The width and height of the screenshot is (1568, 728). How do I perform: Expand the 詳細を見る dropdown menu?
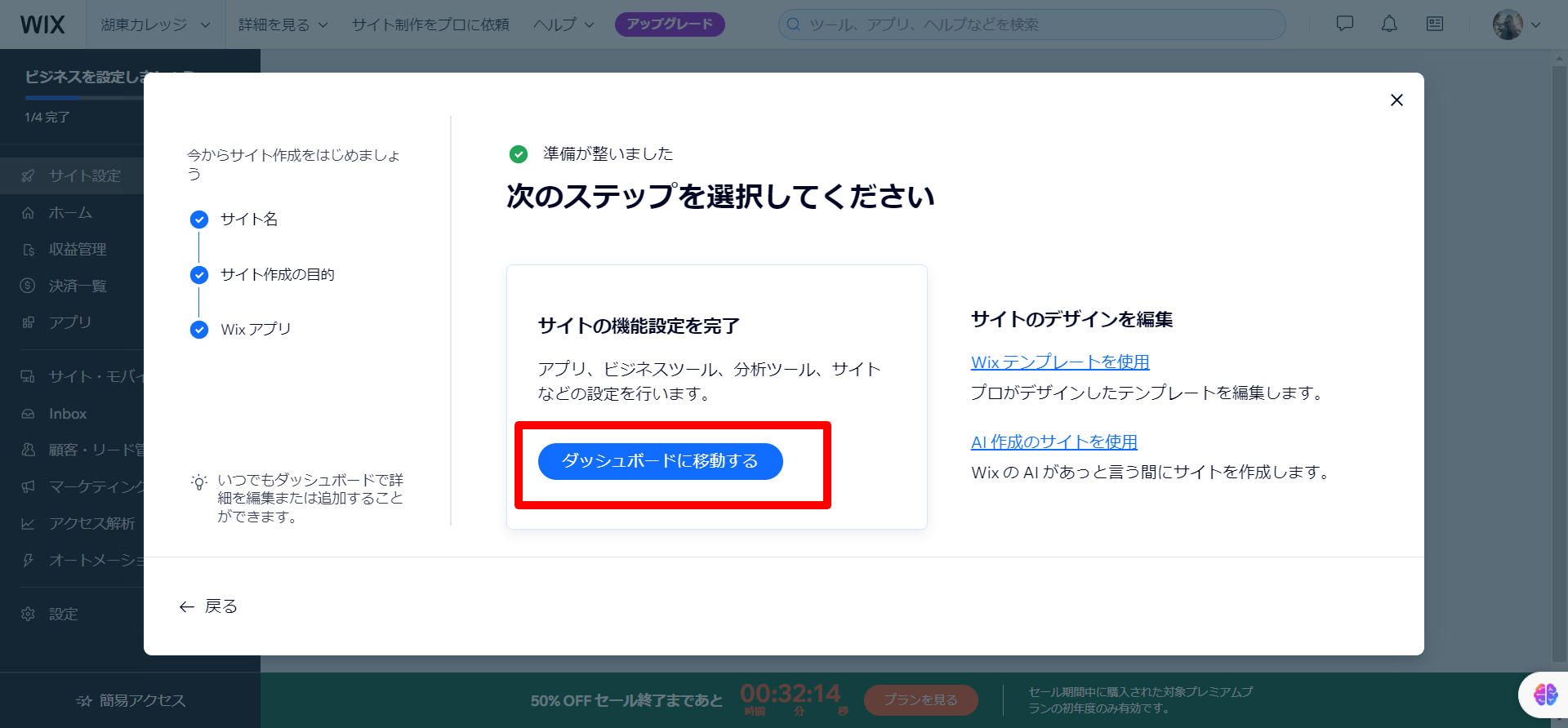[283, 24]
